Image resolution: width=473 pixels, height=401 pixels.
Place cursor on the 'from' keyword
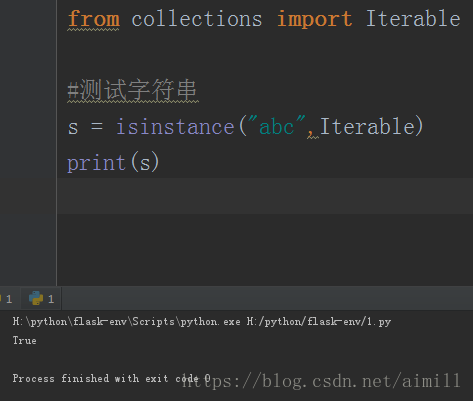[94, 19]
